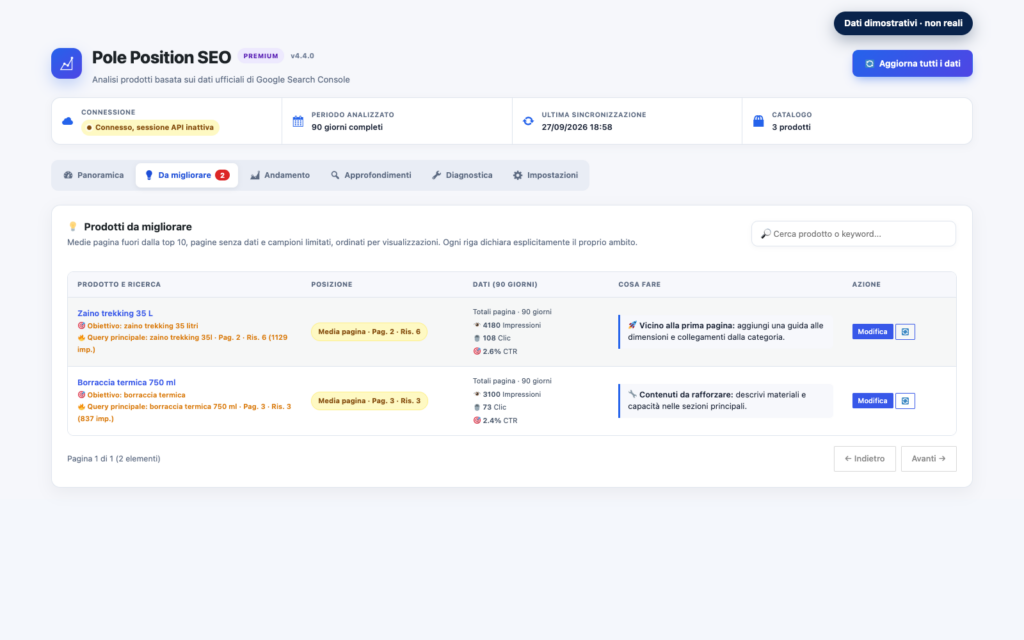
Task: Click the text 90 giorni completi
Action: [347, 127]
